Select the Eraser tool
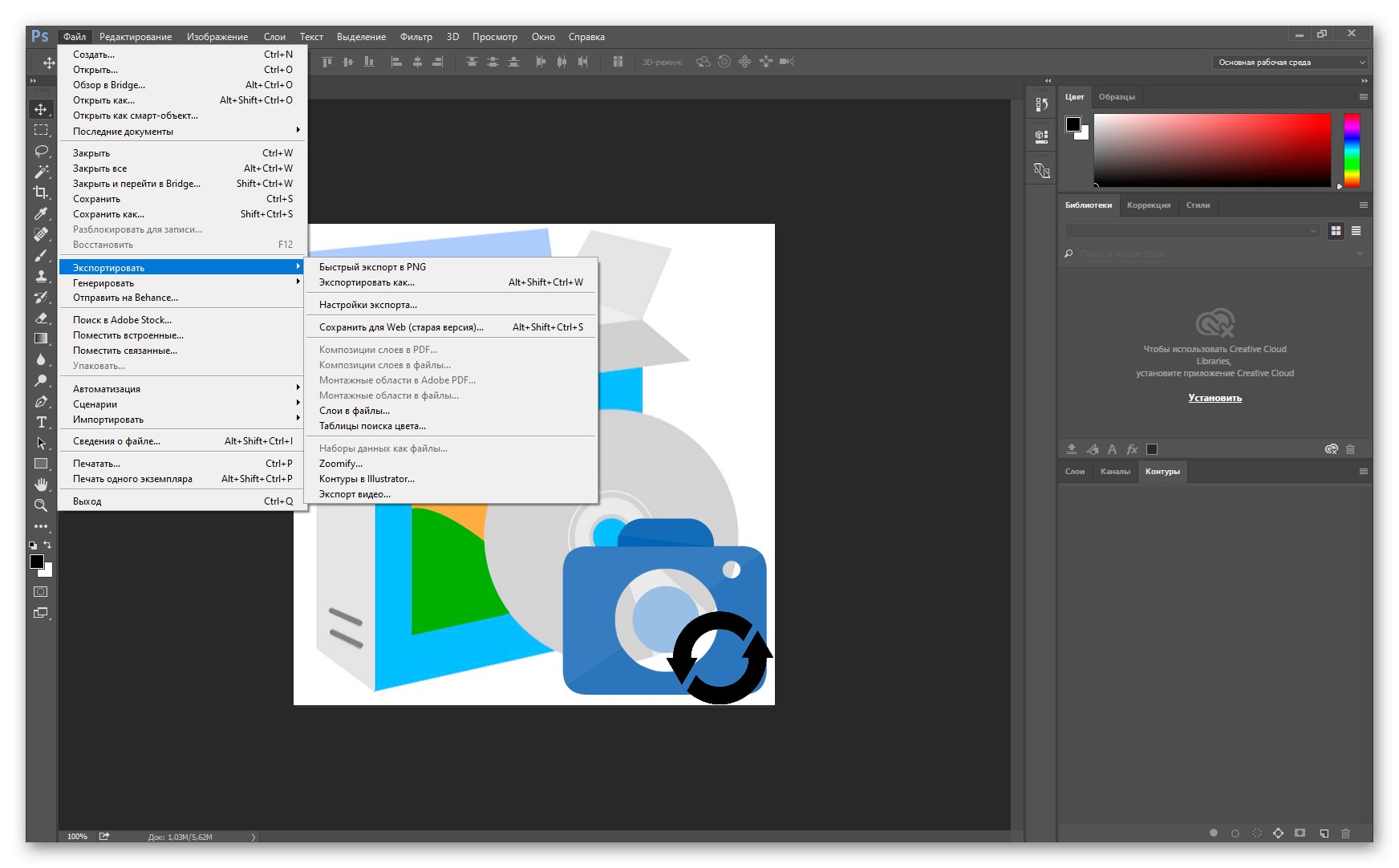The width and height of the screenshot is (1399, 868). [x=41, y=318]
